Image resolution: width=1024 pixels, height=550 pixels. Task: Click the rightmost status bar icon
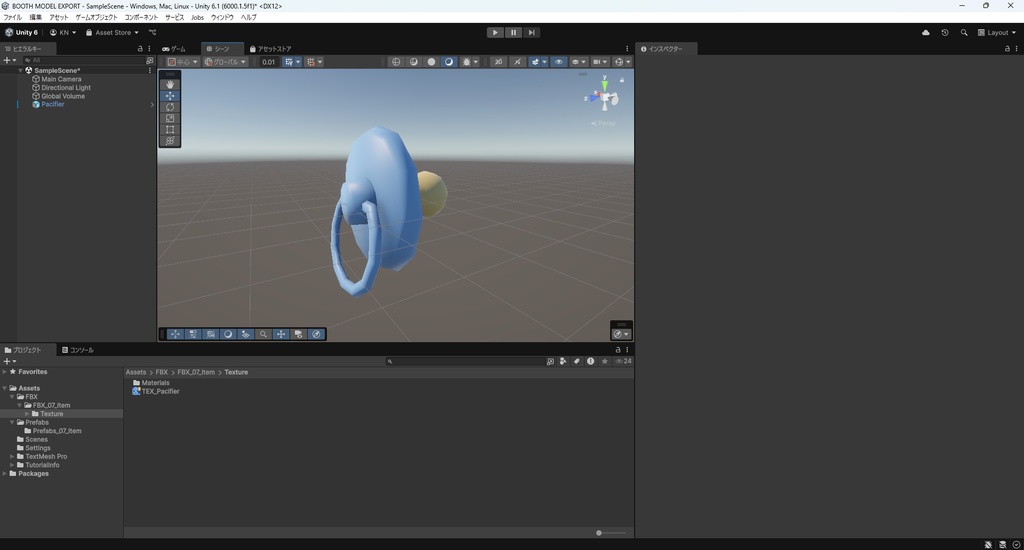[1016, 544]
